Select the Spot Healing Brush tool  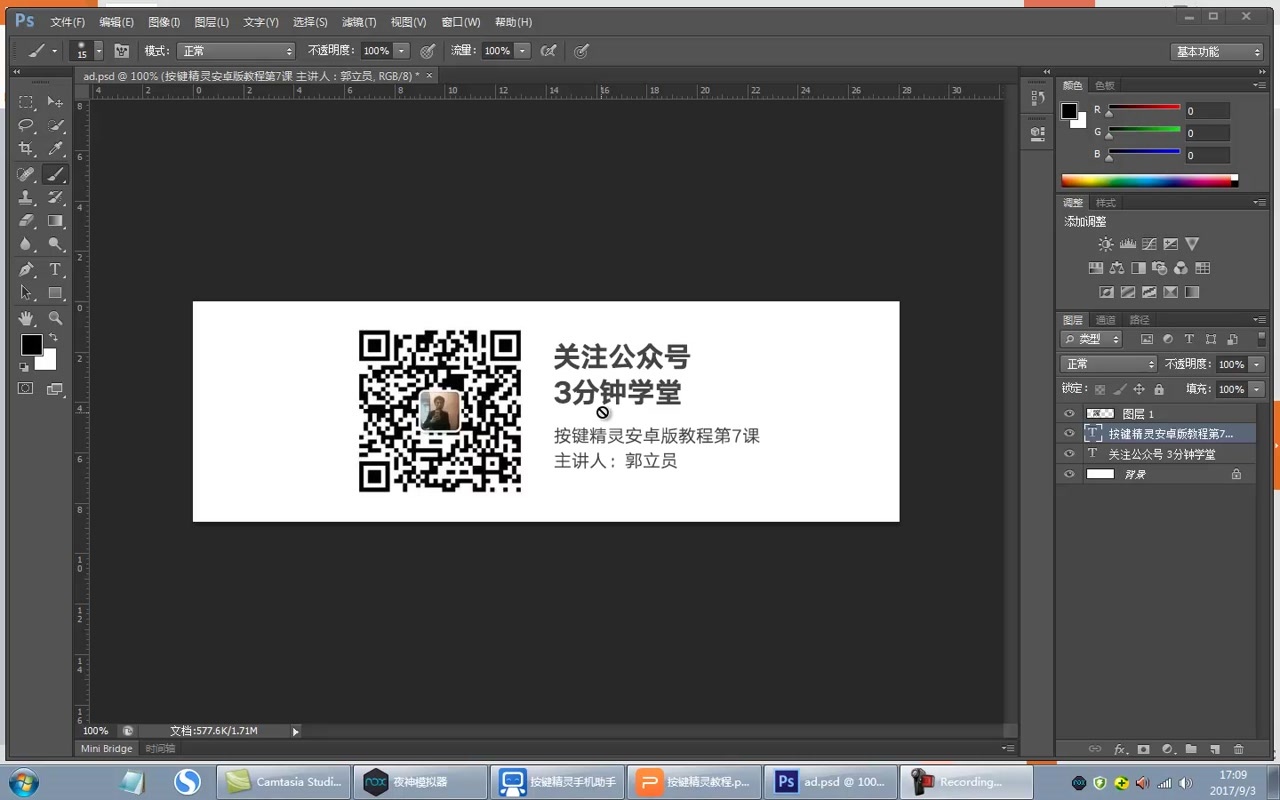click(x=26, y=174)
